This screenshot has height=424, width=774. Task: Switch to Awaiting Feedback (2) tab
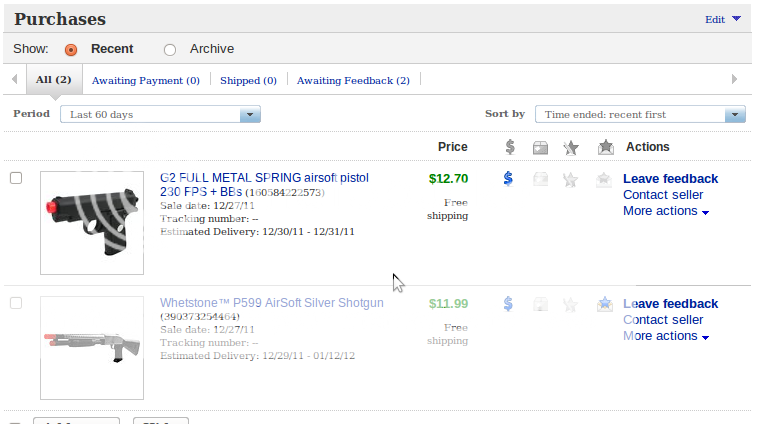coord(353,80)
